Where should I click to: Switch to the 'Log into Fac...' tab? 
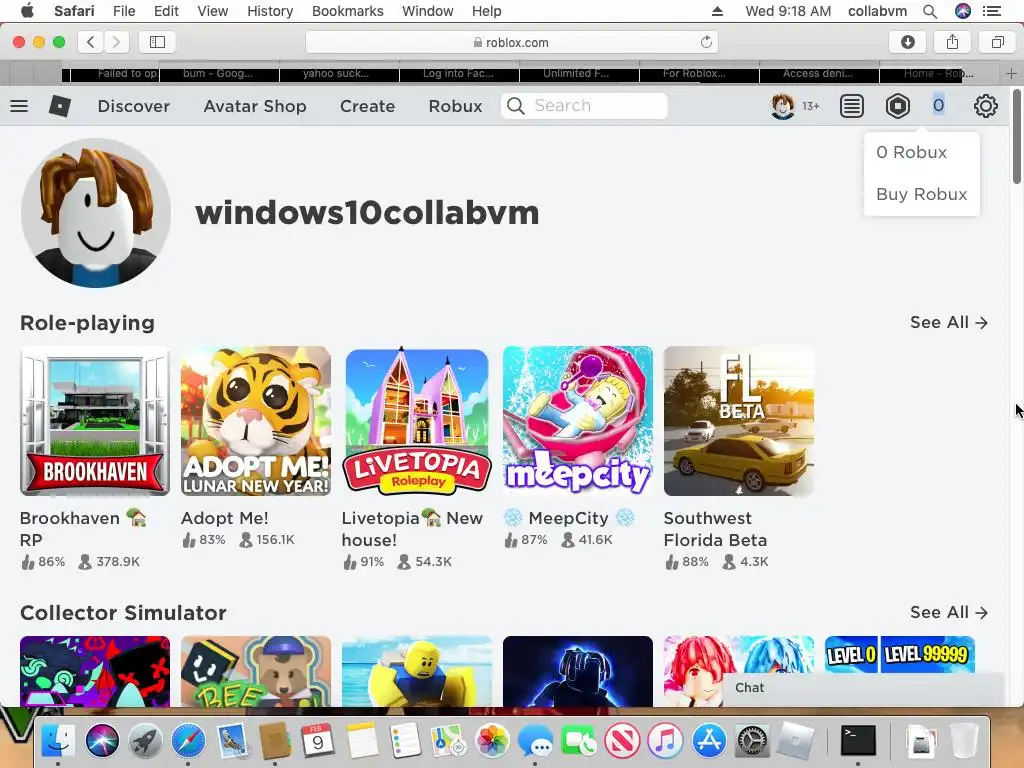(x=459, y=74)
